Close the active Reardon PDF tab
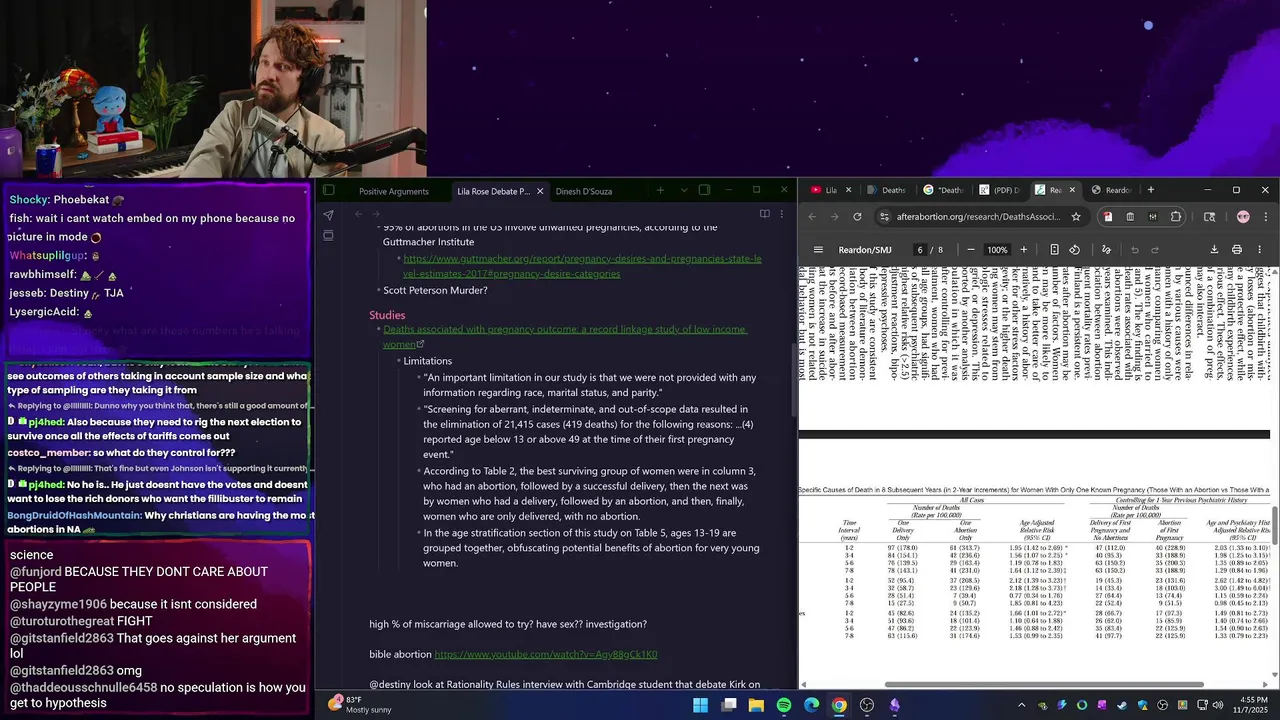The width and height of the screenshot is (1280, 720). pyautogui.click(x=1072, y=190)
